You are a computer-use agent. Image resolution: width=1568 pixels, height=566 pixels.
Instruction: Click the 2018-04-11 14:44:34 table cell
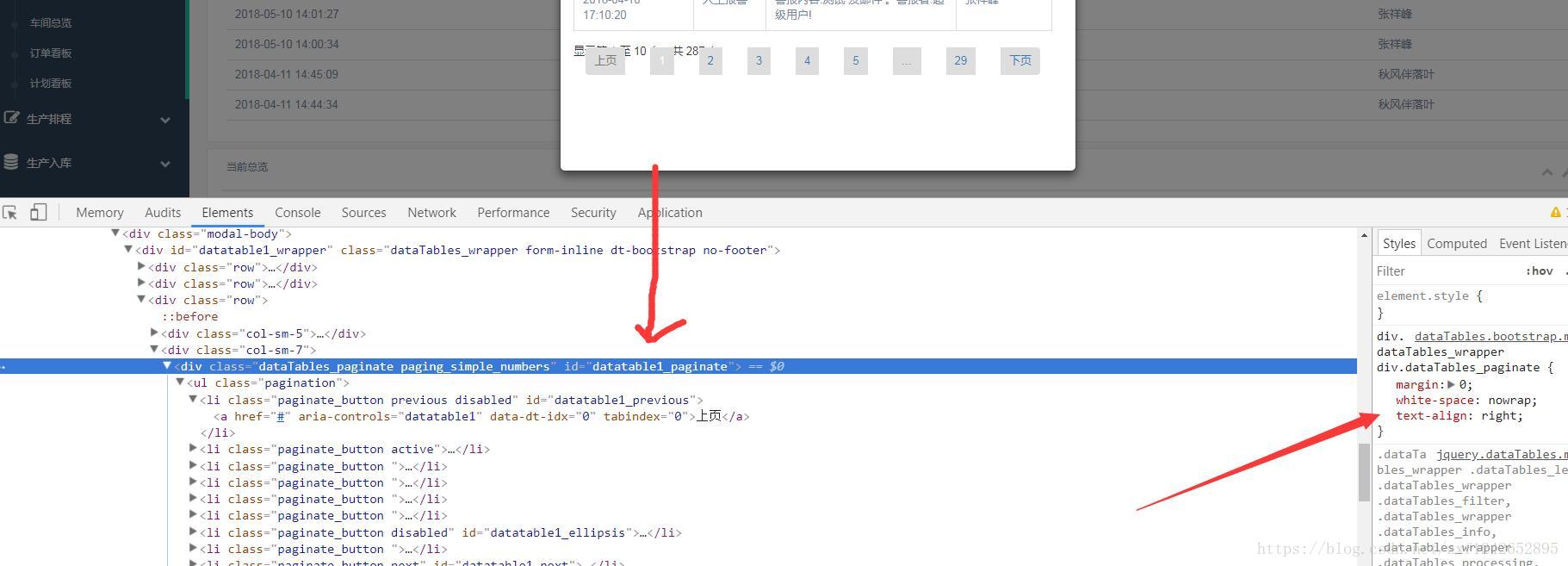click(x=287, y=104)
